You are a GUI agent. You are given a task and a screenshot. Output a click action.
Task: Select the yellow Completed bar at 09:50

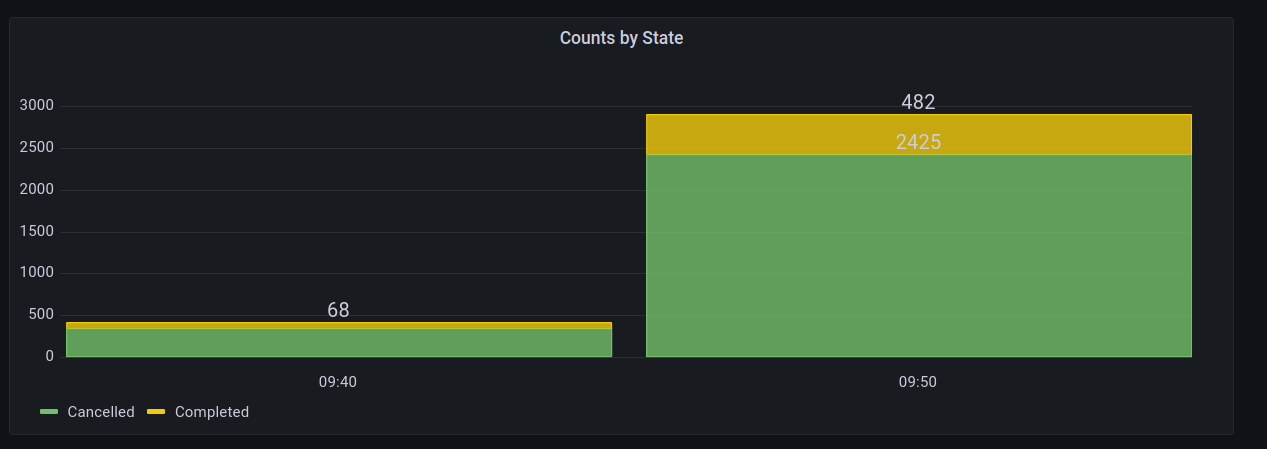[919, 134]
